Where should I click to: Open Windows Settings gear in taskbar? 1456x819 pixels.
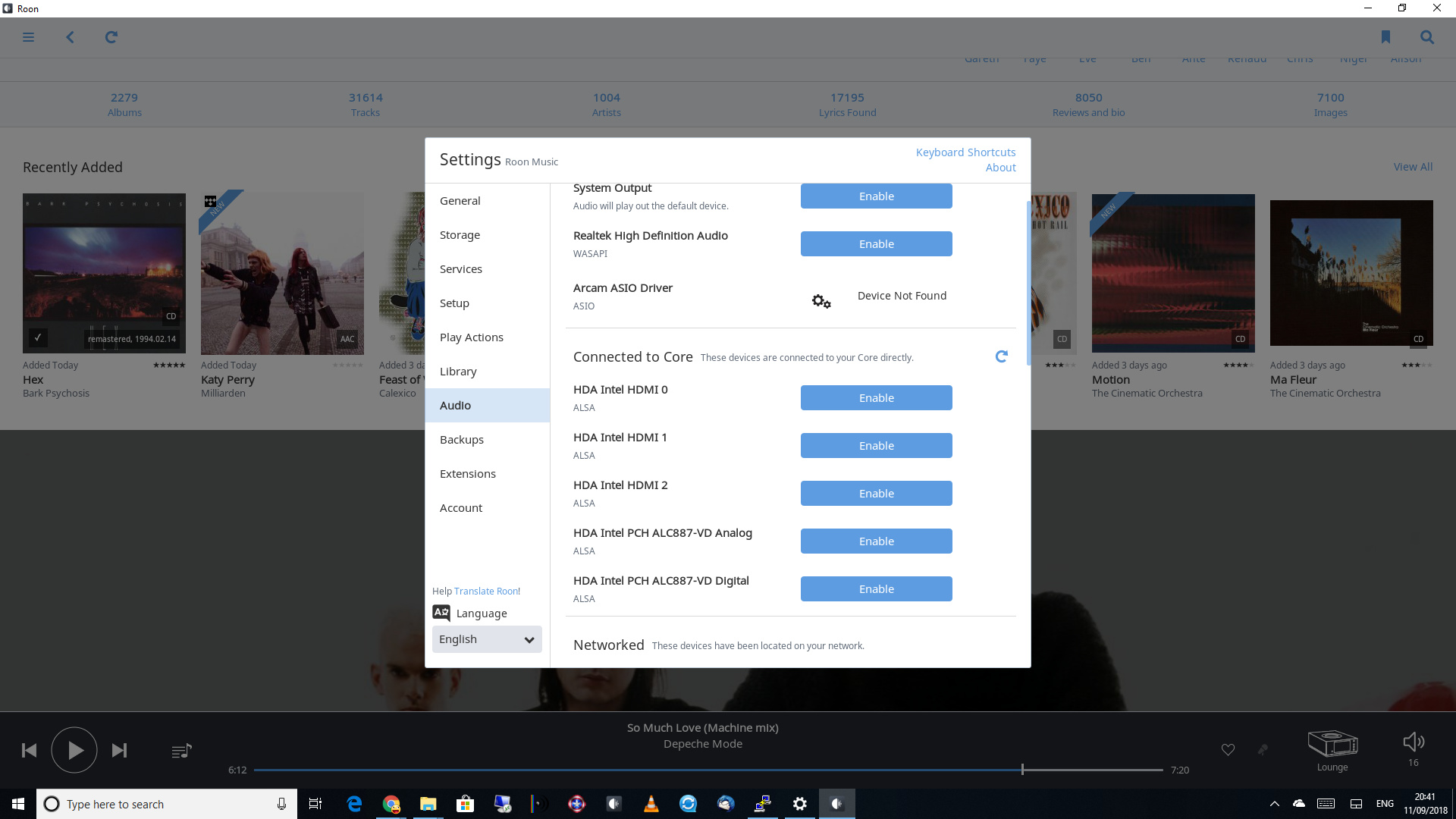tap(800, 804)
